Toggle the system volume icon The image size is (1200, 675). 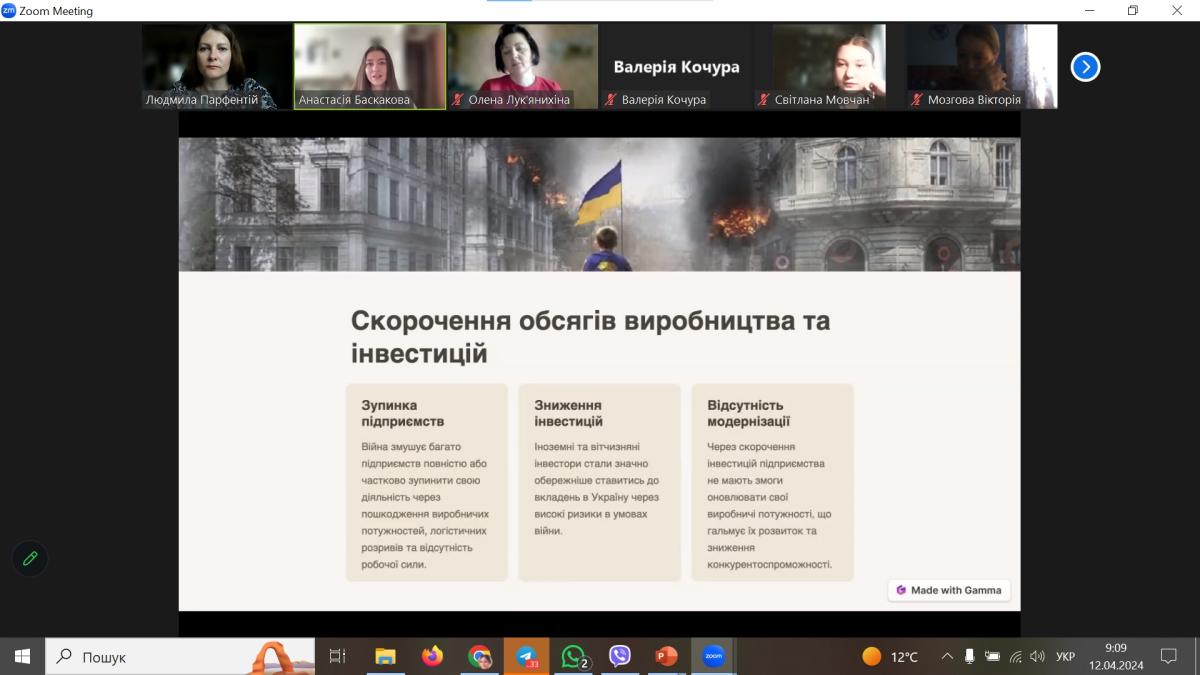1038,657
